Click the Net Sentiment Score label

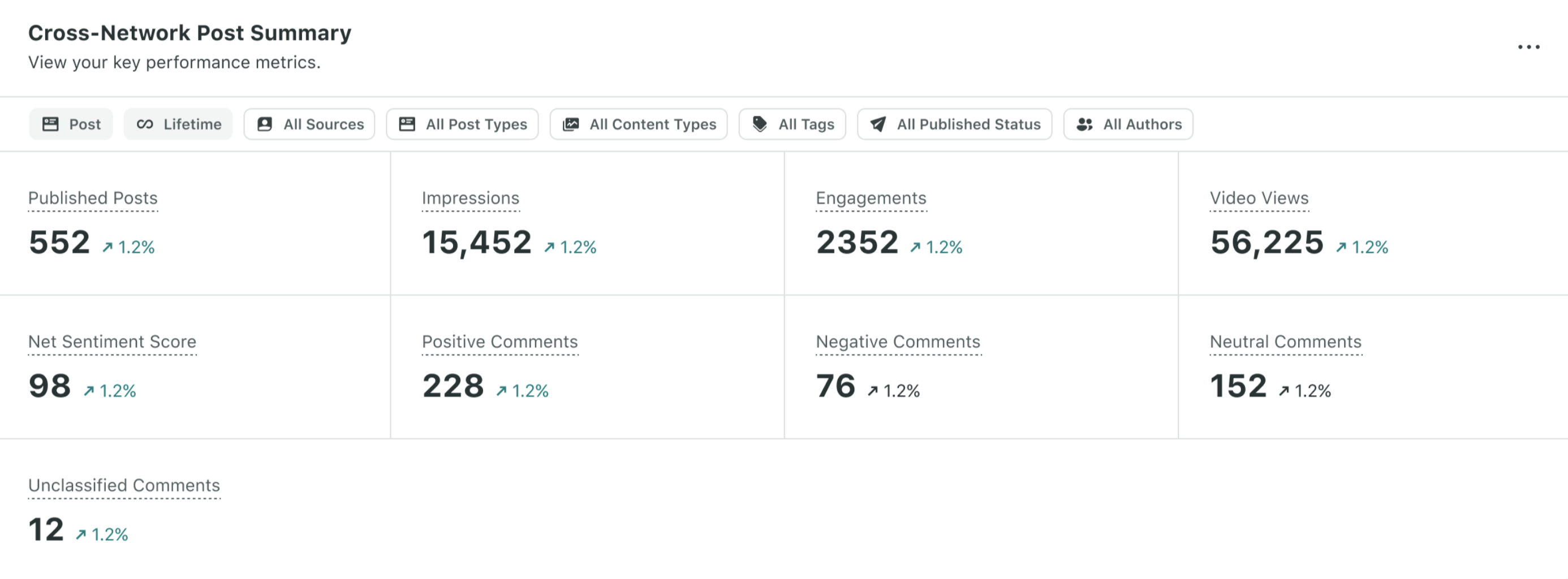coord(112,342)
